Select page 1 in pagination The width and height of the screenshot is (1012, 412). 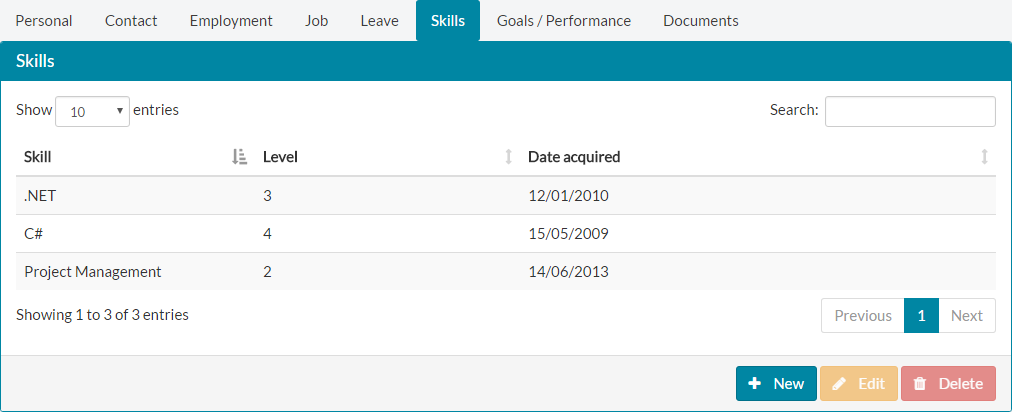(x=921, y=316)
